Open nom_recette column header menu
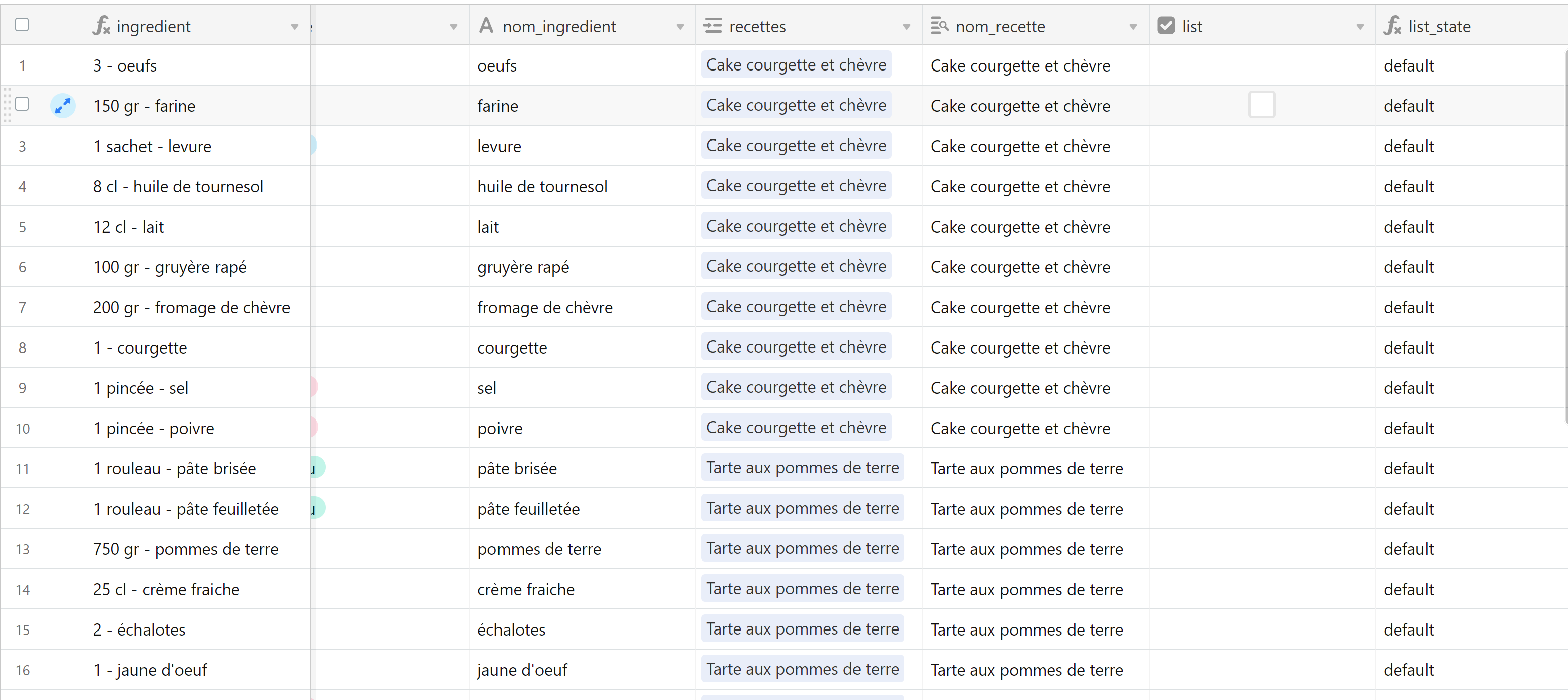1568x700 pixels. (1133, 27)
